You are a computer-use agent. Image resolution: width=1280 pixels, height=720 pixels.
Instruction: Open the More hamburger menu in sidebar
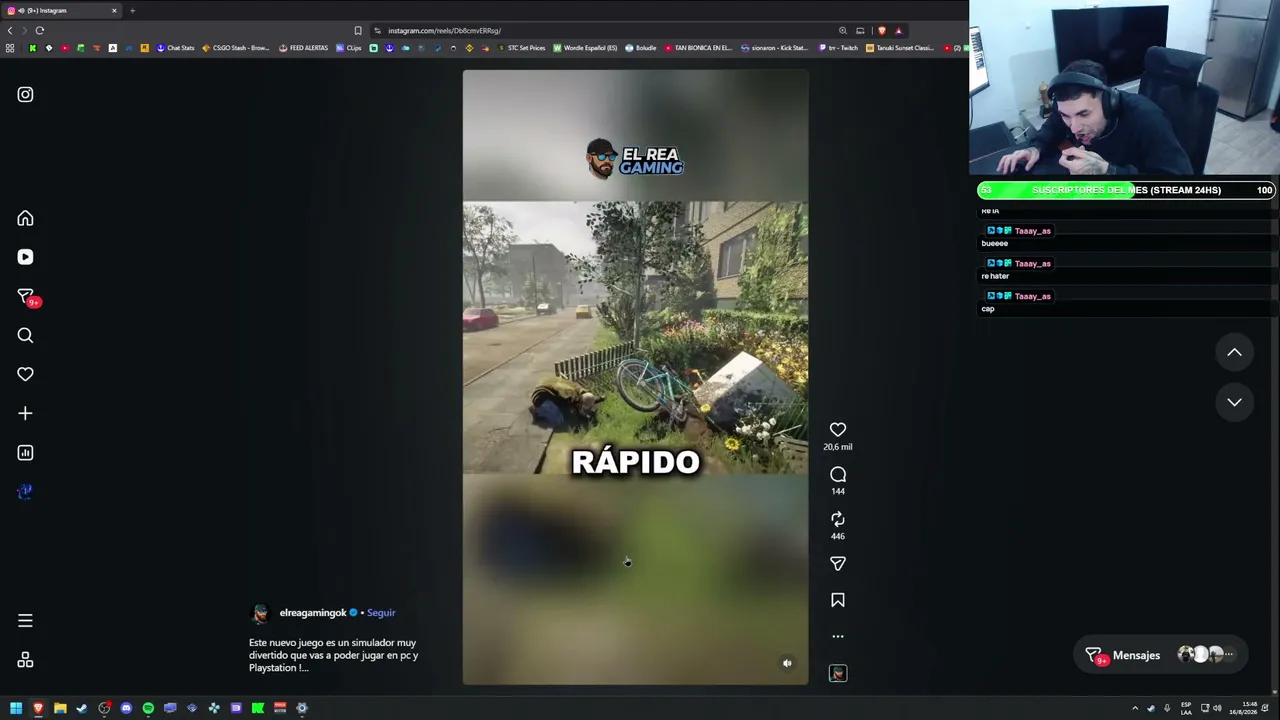pyautogui.click(x=25, y=621)
